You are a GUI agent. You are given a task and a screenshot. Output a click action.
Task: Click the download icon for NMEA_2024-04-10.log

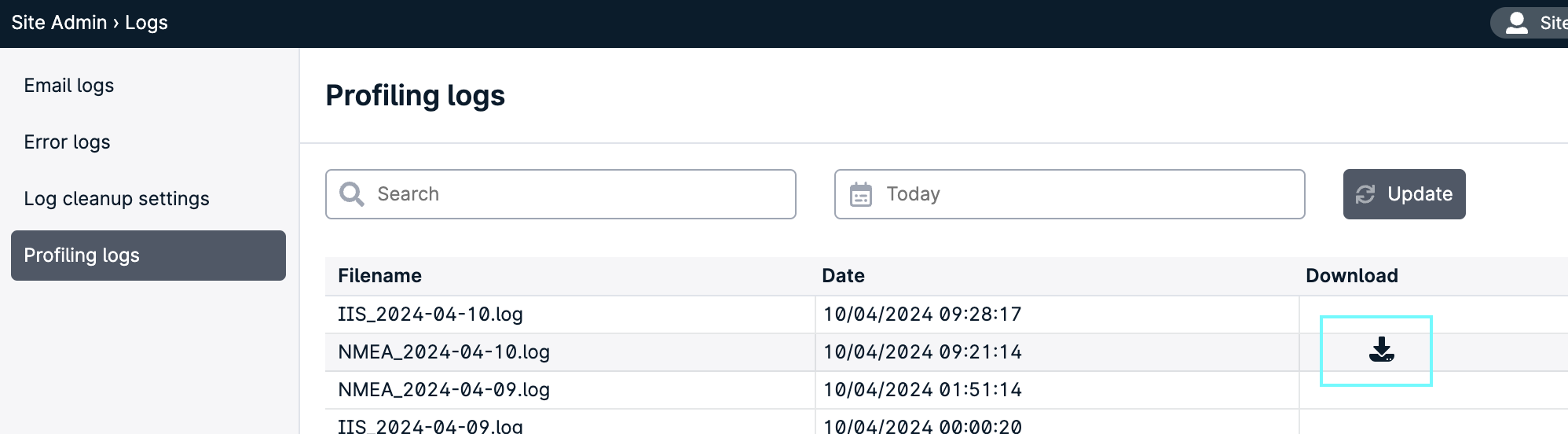coord(1381,350)
